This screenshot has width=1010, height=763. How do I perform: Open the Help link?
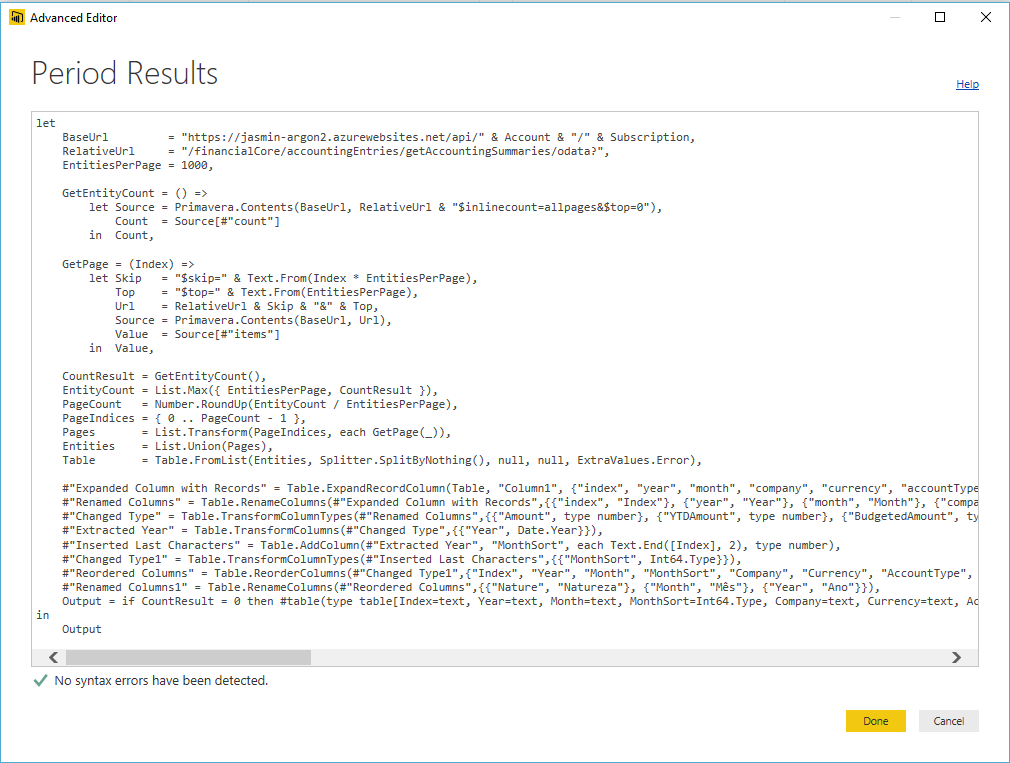click(x=967, y=84)
